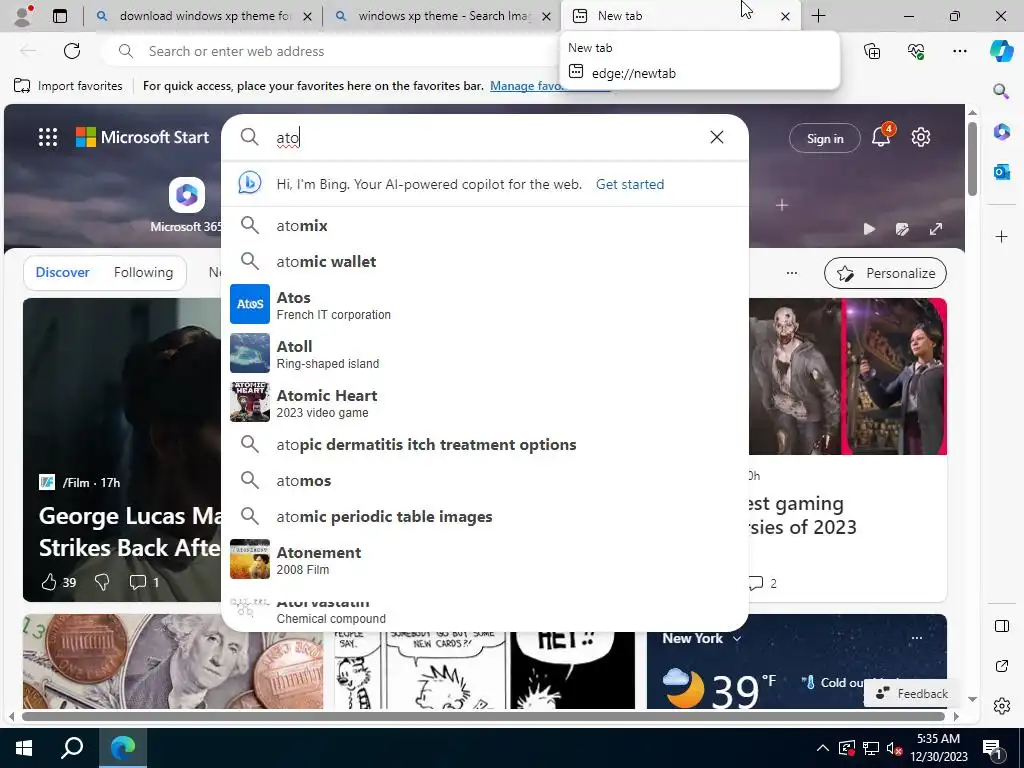The width and height of the screenshot is (1024, 768).
Task: Open the tab actions menu icon
Action: pyautogui.click(x=60, y=16)
